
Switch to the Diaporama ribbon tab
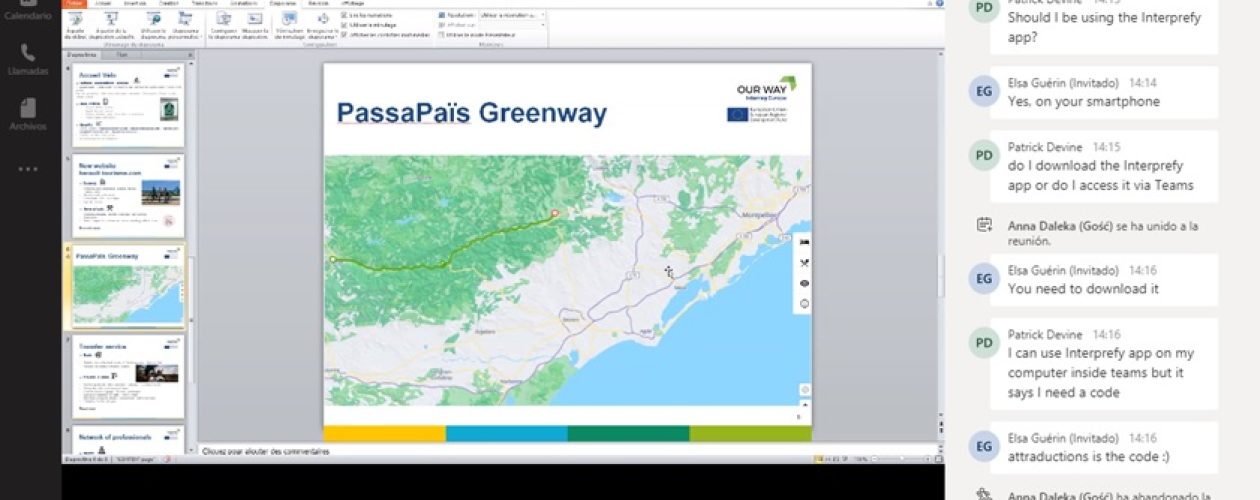282,4
